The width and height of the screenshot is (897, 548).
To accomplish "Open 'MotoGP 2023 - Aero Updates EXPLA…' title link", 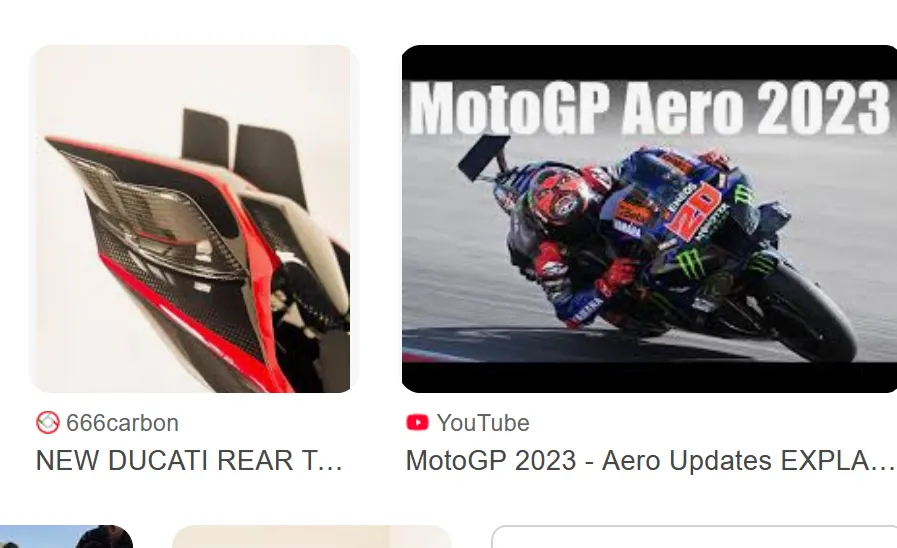I will [x=650, y=460].
